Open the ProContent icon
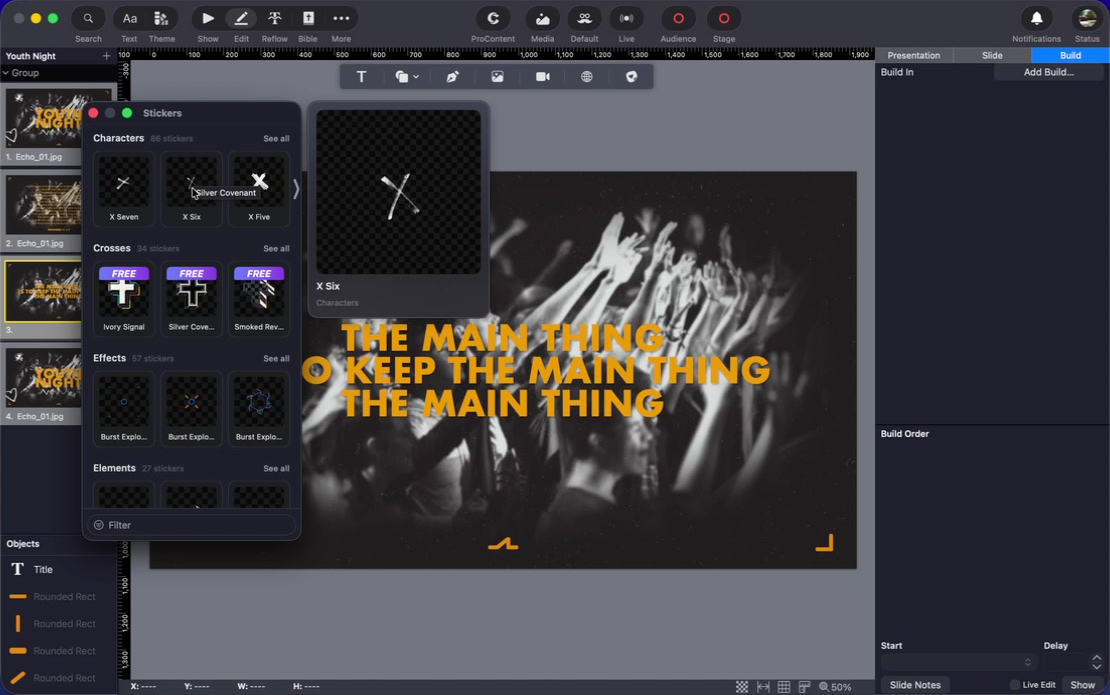 [x=493, y=18]
